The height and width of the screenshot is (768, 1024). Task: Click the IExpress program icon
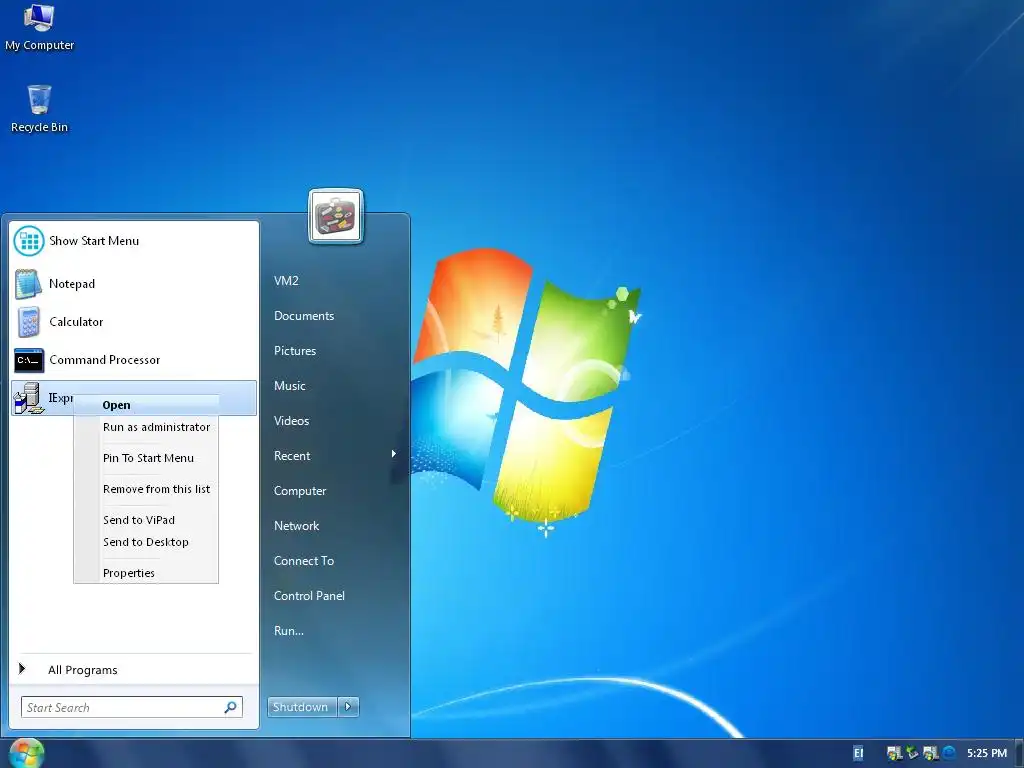[x=29, y=398]
